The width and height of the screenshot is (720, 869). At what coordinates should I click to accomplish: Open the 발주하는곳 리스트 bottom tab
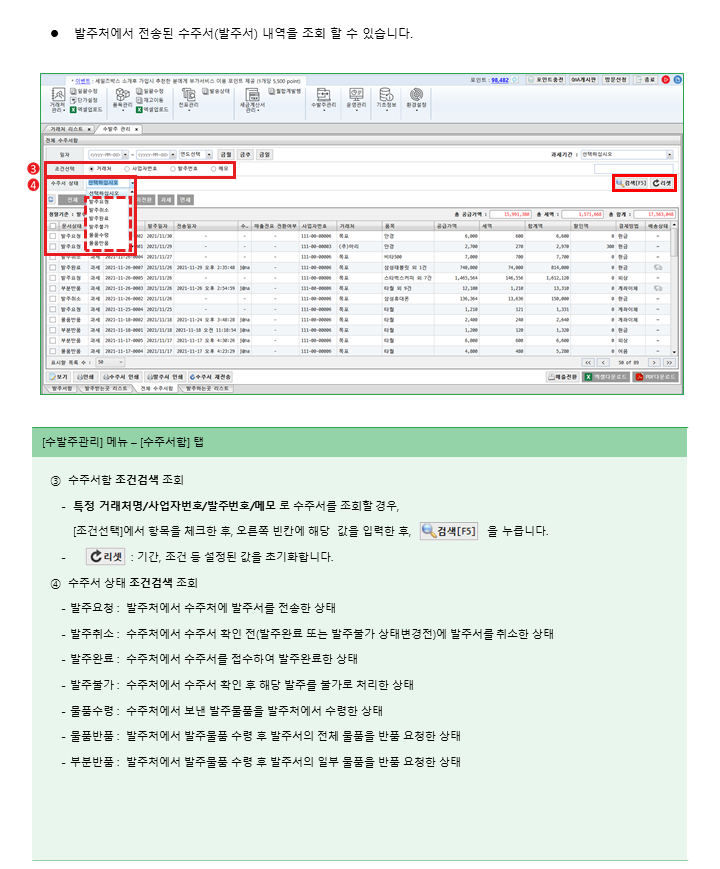(x=207, y=389)
